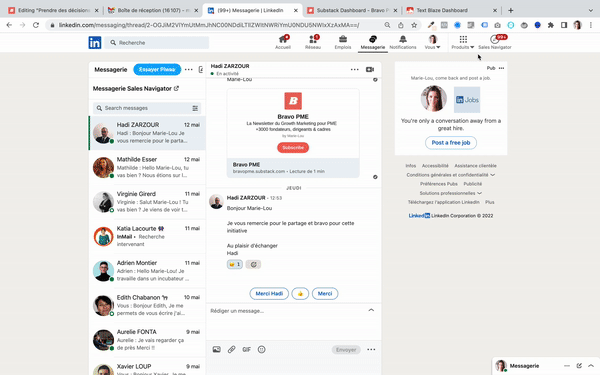Open the Emplois briefcase icon

coord(343,42)
